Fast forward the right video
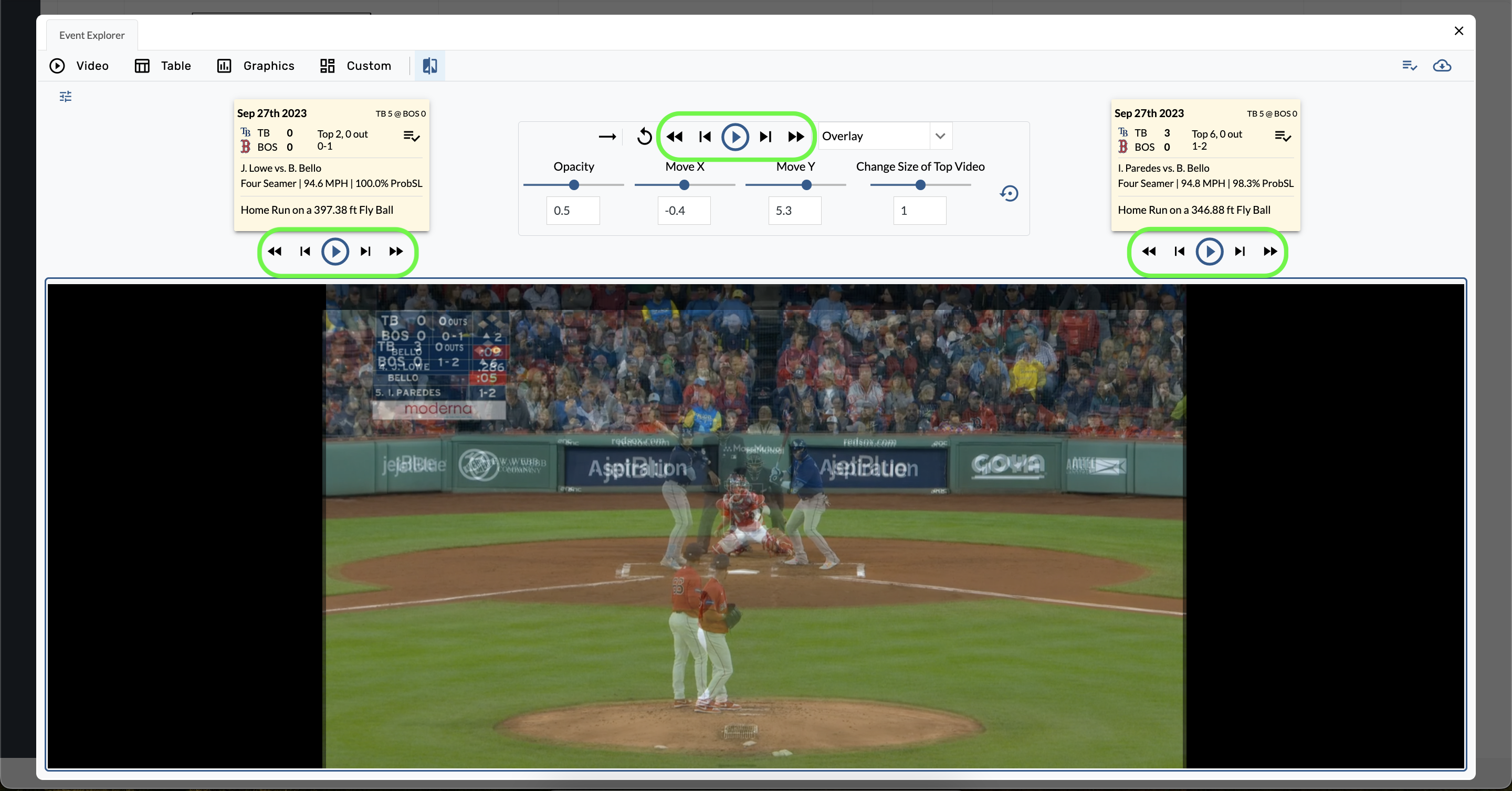 (1270, 252)
